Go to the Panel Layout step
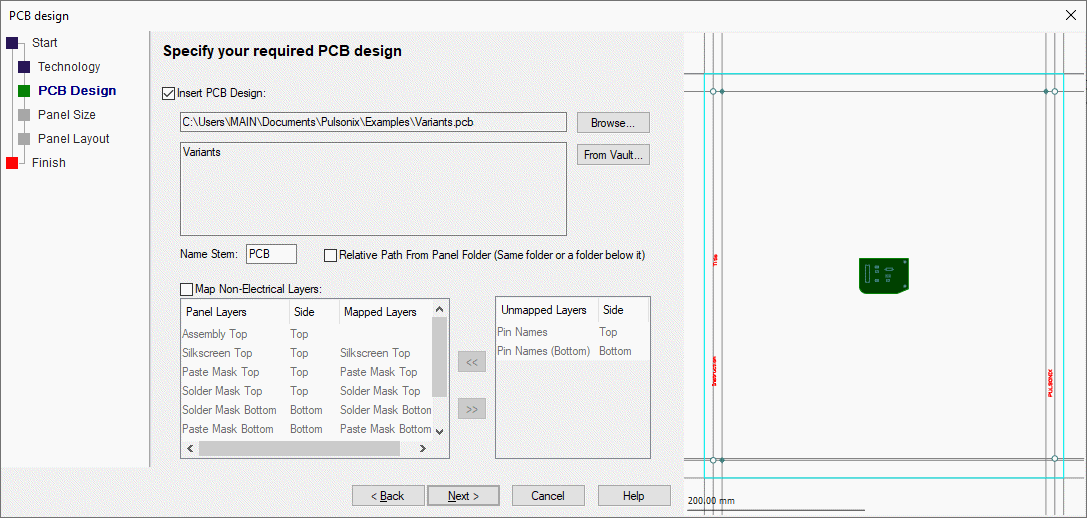 tap(73, 139)
